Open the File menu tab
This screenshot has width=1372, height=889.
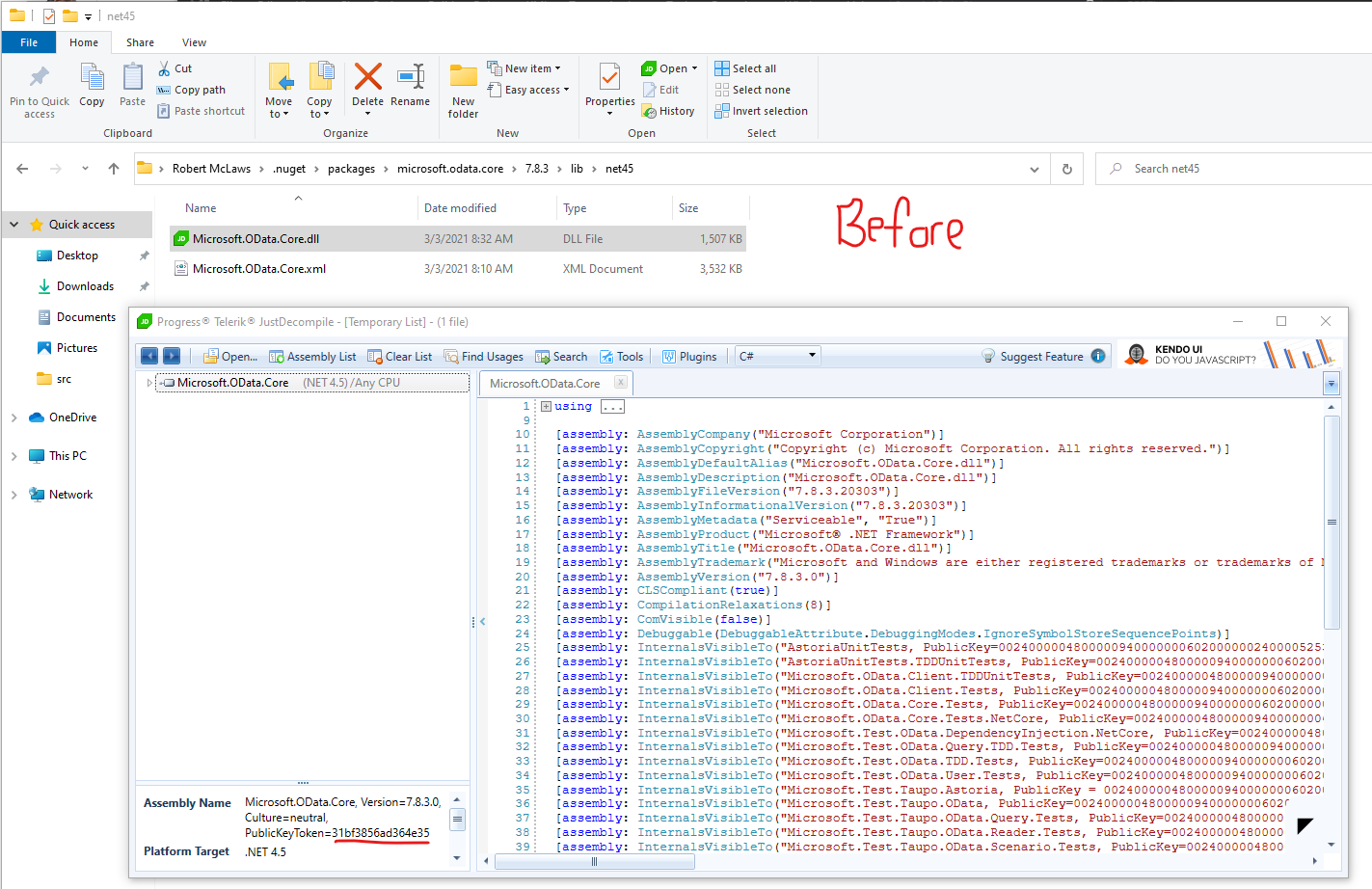click(x=29, y=42)
